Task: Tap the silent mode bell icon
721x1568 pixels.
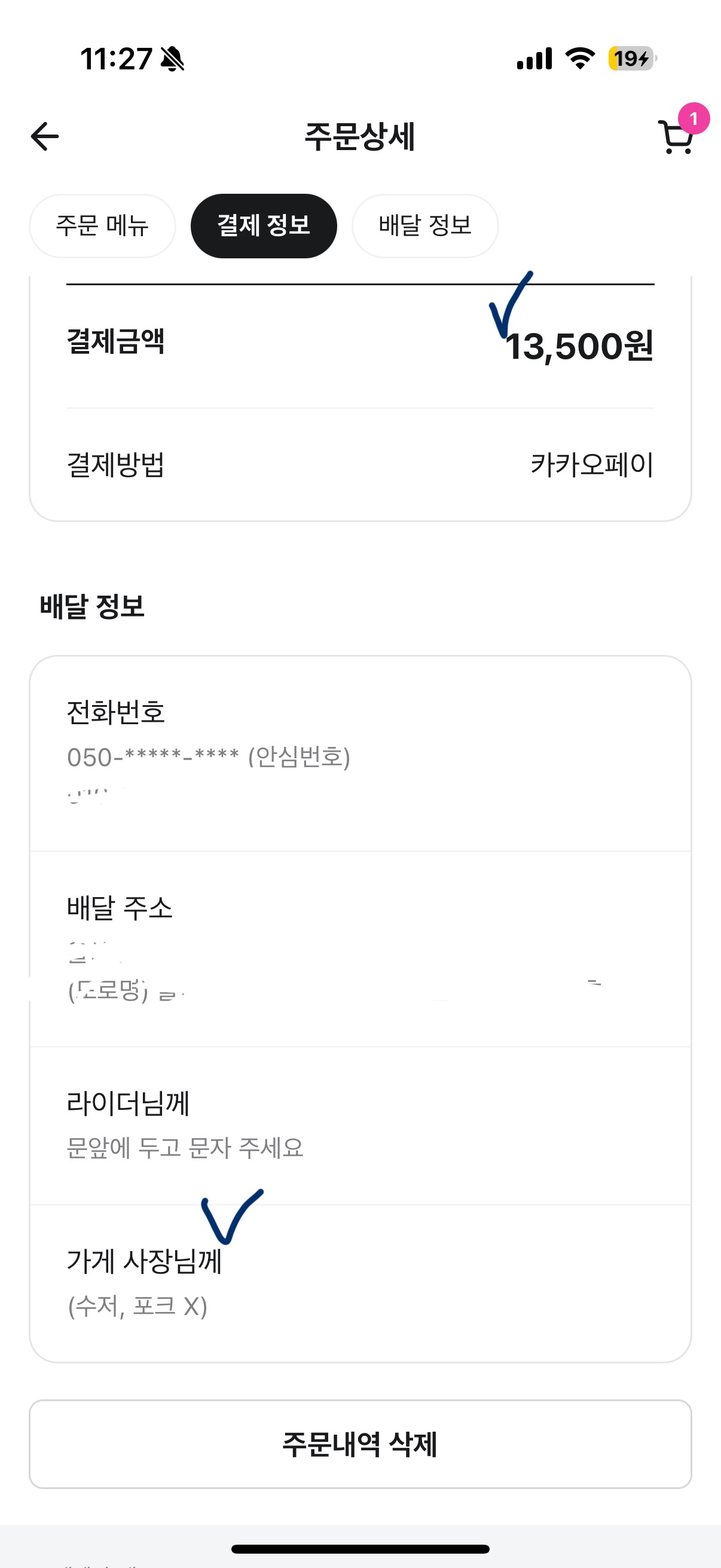Action: 172,59
